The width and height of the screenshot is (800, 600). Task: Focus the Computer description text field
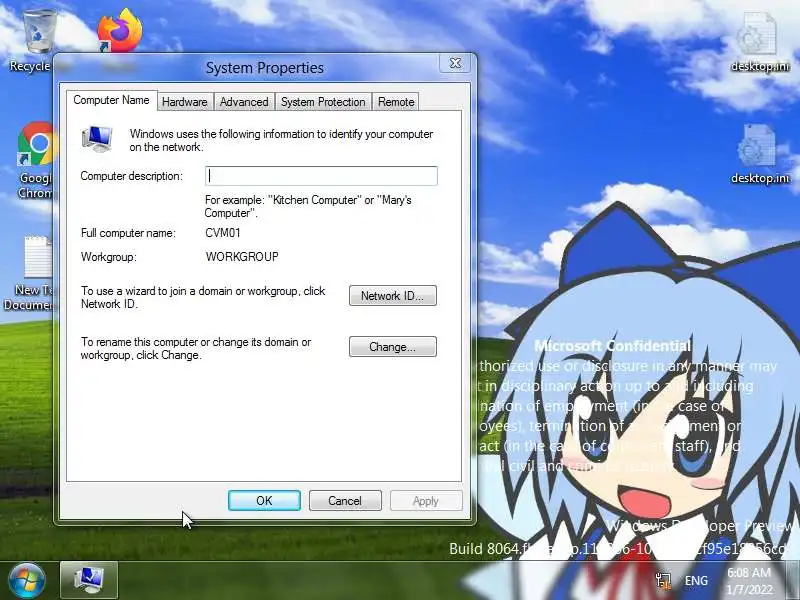[321, 176]
